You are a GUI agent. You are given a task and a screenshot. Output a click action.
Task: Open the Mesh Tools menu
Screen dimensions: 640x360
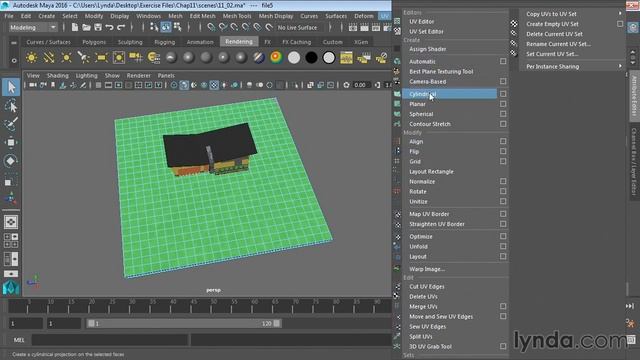click(x=237, y=16)
